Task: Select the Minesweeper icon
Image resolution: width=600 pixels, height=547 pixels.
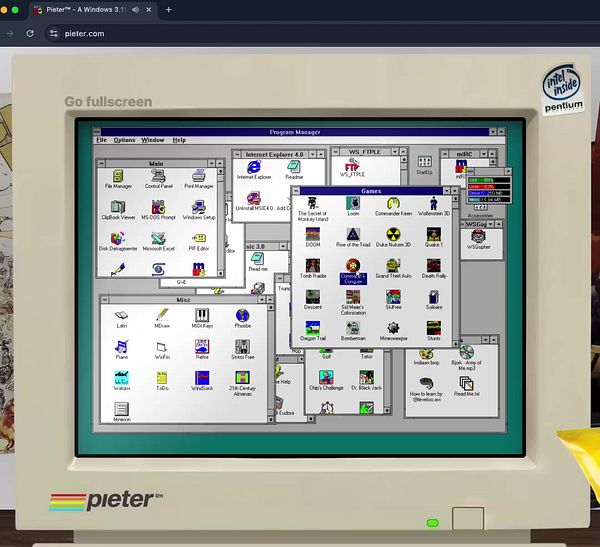Action: click(x=393, y=331)
